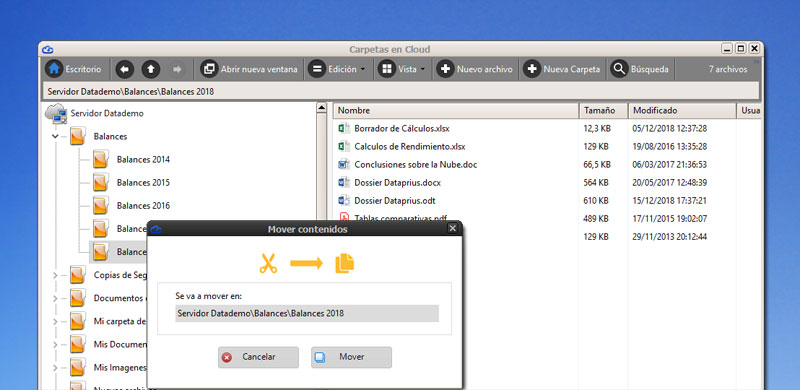Click Excel icon of Calculos de Rendimiento
This screenshot has width=800, height=390.
click(344, 147)
